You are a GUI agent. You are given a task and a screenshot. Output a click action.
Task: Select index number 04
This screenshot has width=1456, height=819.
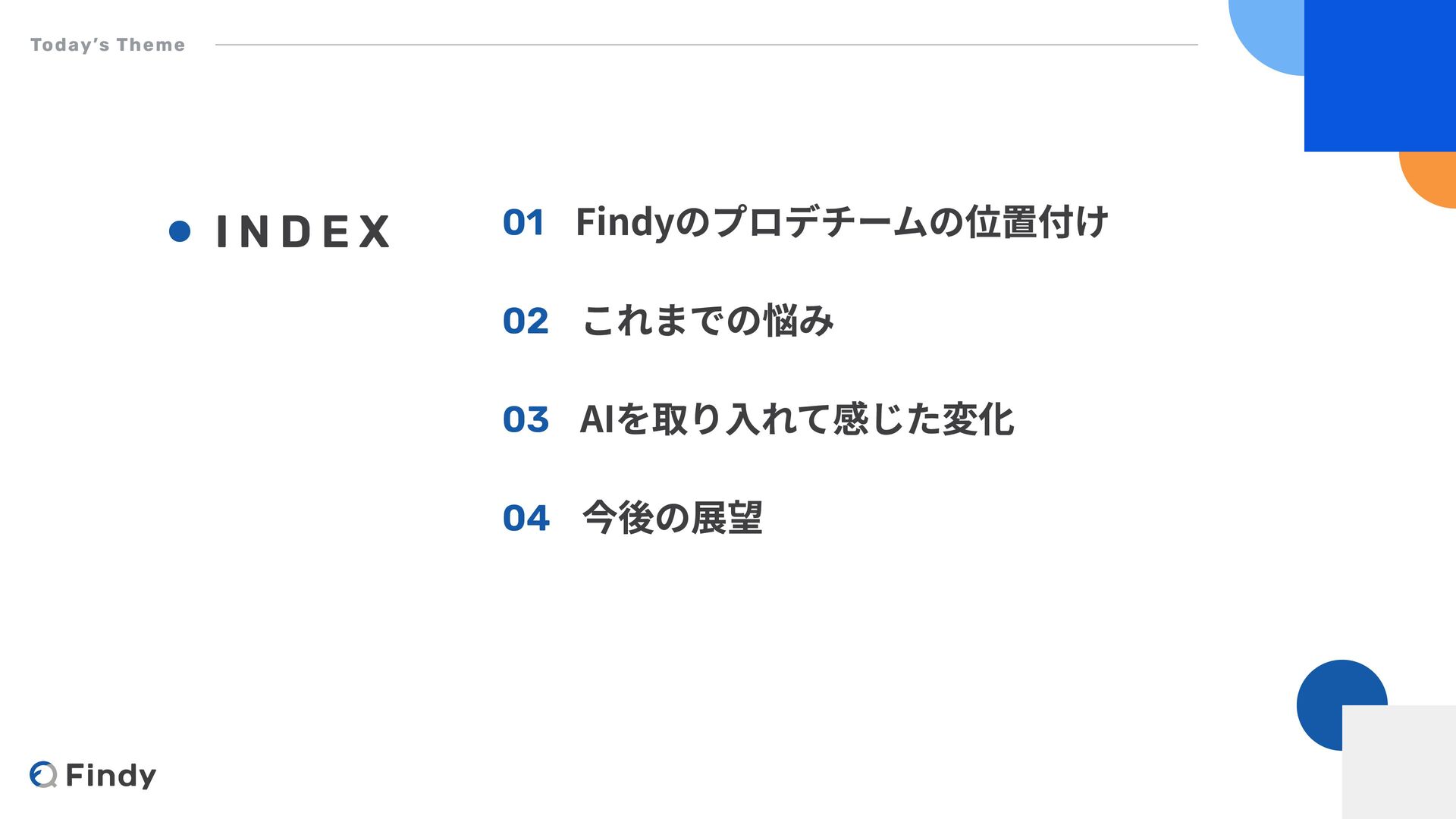pyautogui.click(x=526, y=518)
